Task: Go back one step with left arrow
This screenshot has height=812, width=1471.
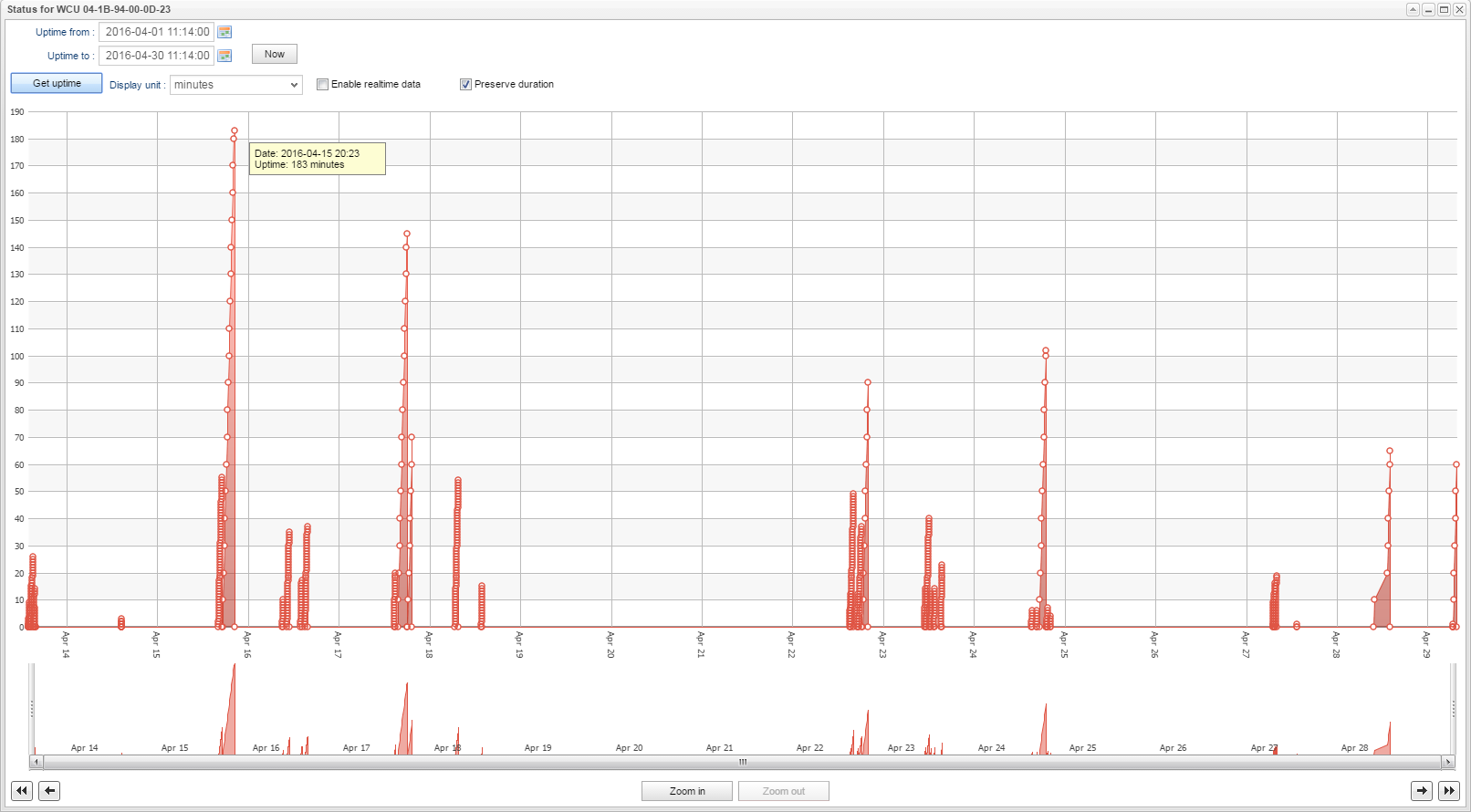Action: [49, 791]
